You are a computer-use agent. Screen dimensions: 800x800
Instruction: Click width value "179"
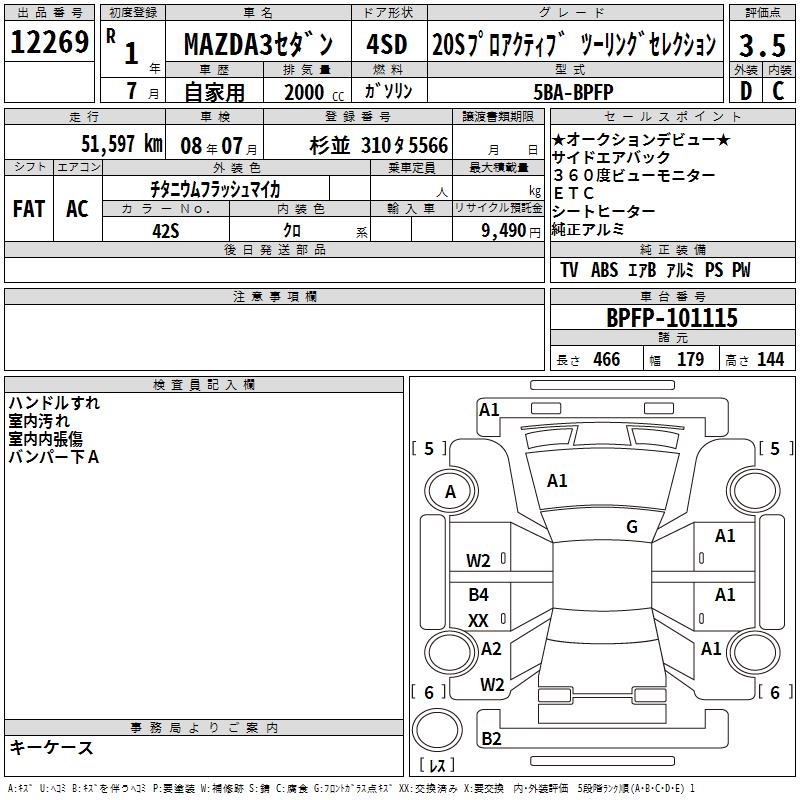coord(690,360)
